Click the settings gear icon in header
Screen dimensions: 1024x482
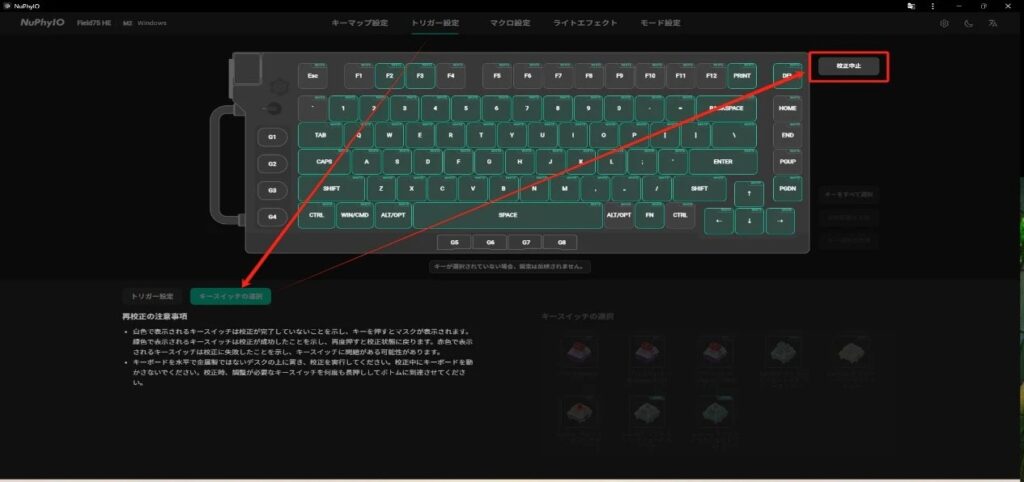(944, 23)
